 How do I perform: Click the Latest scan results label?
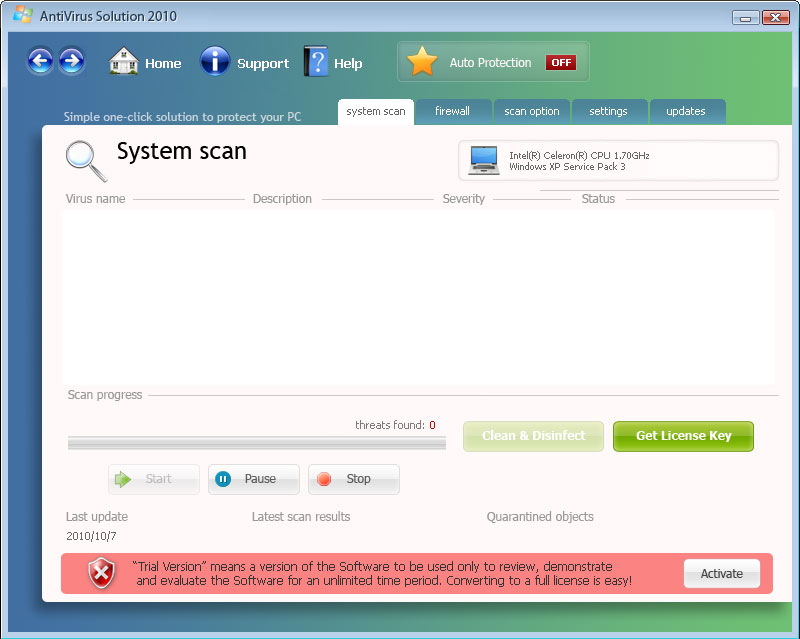301,517
